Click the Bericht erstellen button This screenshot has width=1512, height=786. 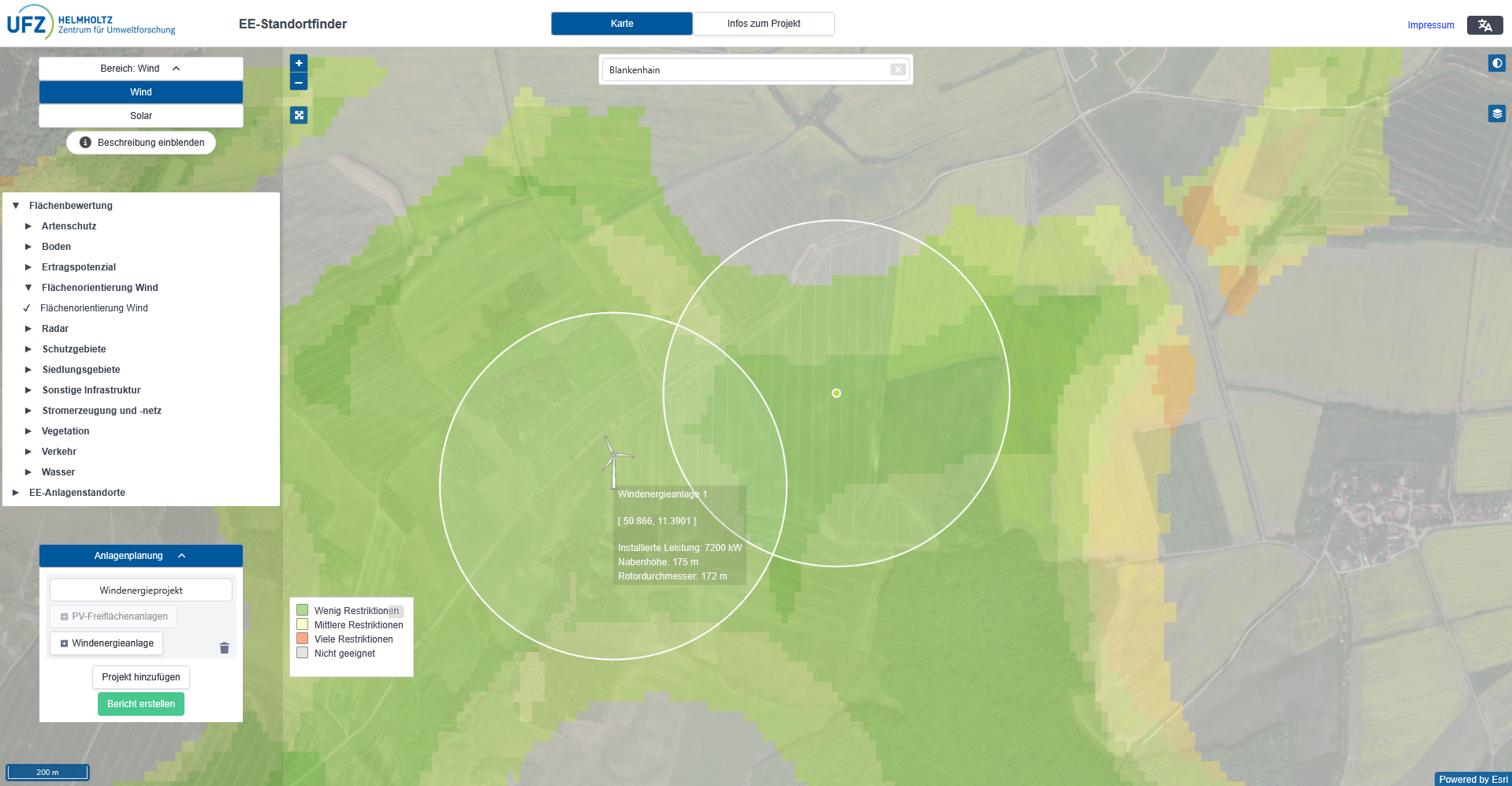click(x=141, y=704)
